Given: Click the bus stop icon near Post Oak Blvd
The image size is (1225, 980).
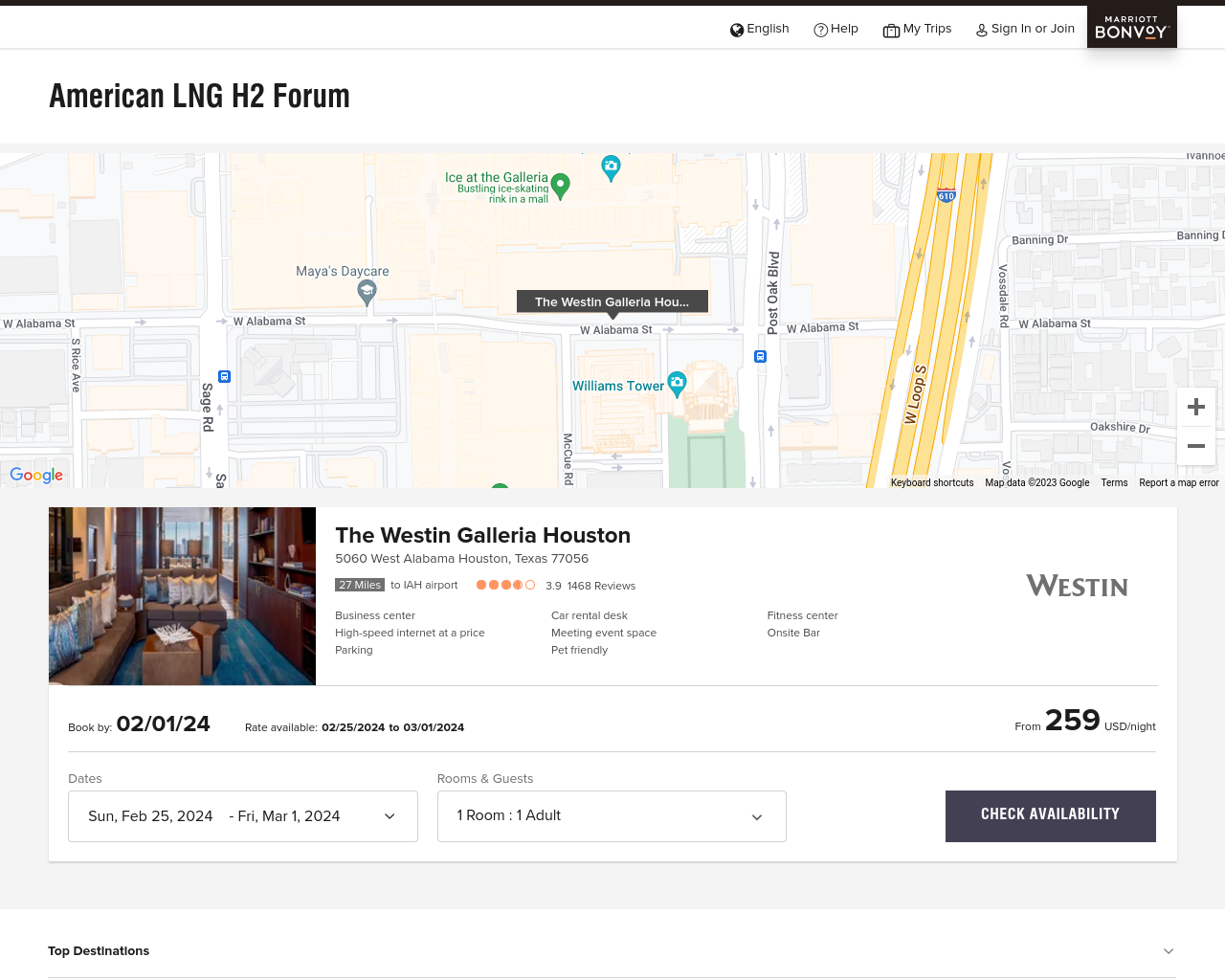Looking at the screenshot, I should (760, 357).
